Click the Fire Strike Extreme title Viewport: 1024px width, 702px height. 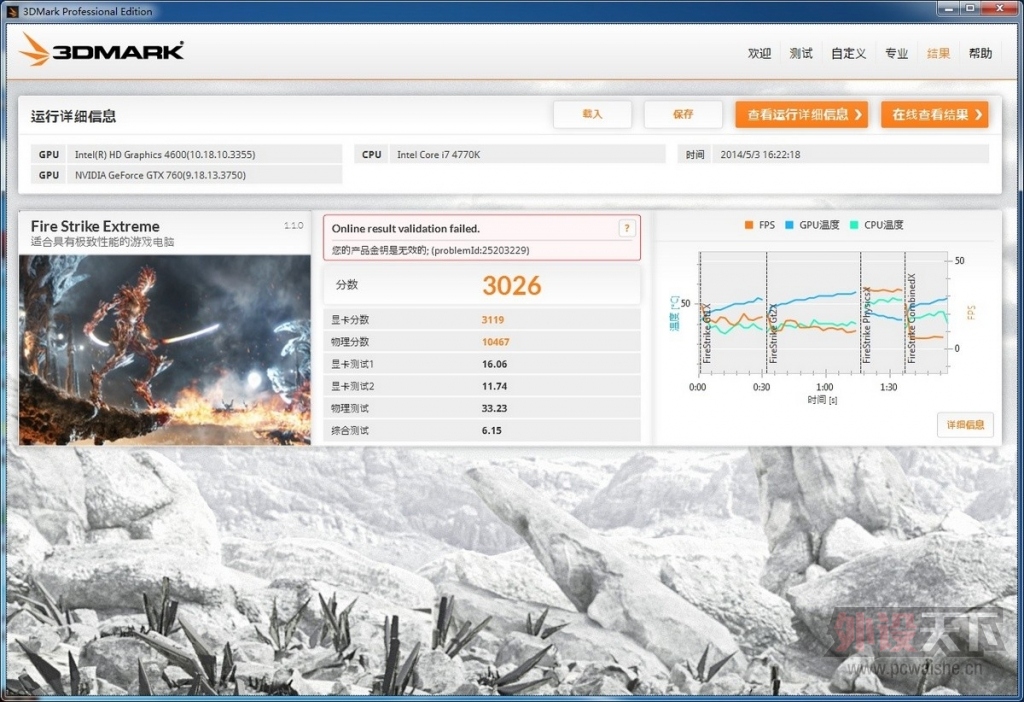[95, 226]
